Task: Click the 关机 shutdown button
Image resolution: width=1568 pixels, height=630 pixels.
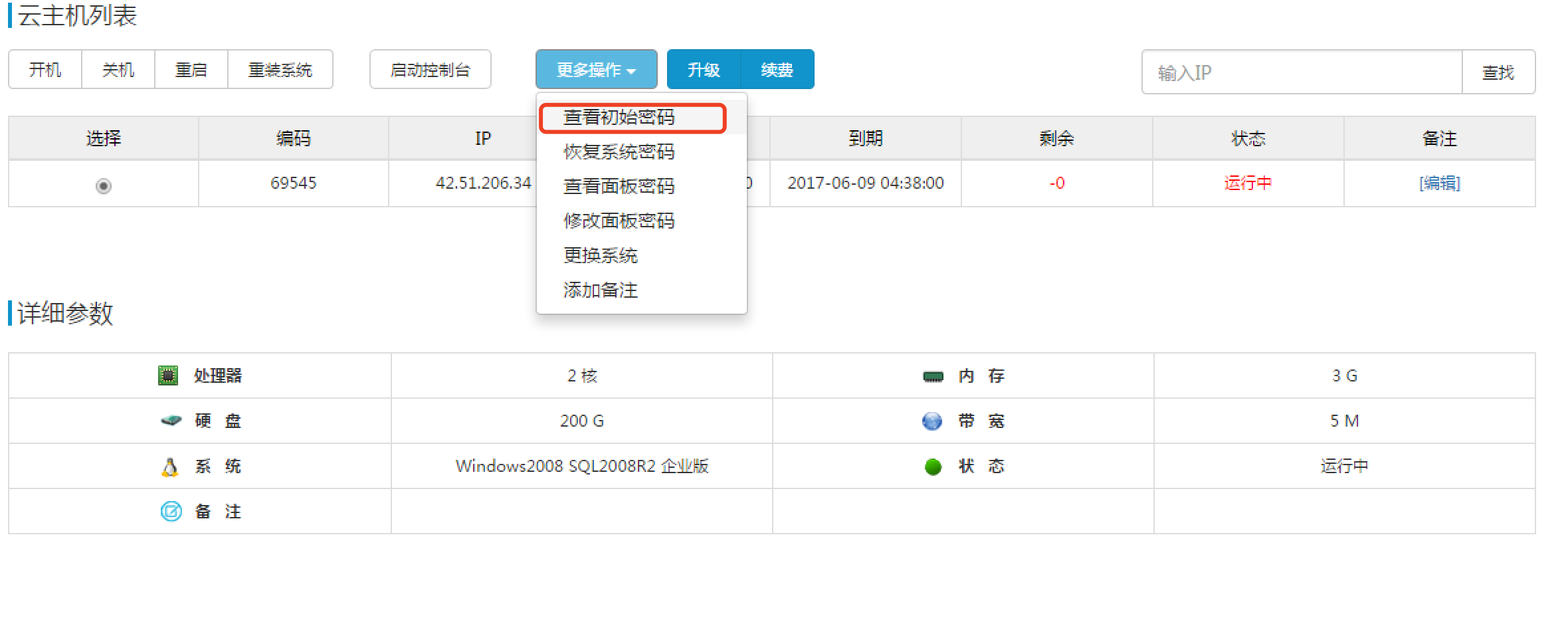Action: pos(118,69)
